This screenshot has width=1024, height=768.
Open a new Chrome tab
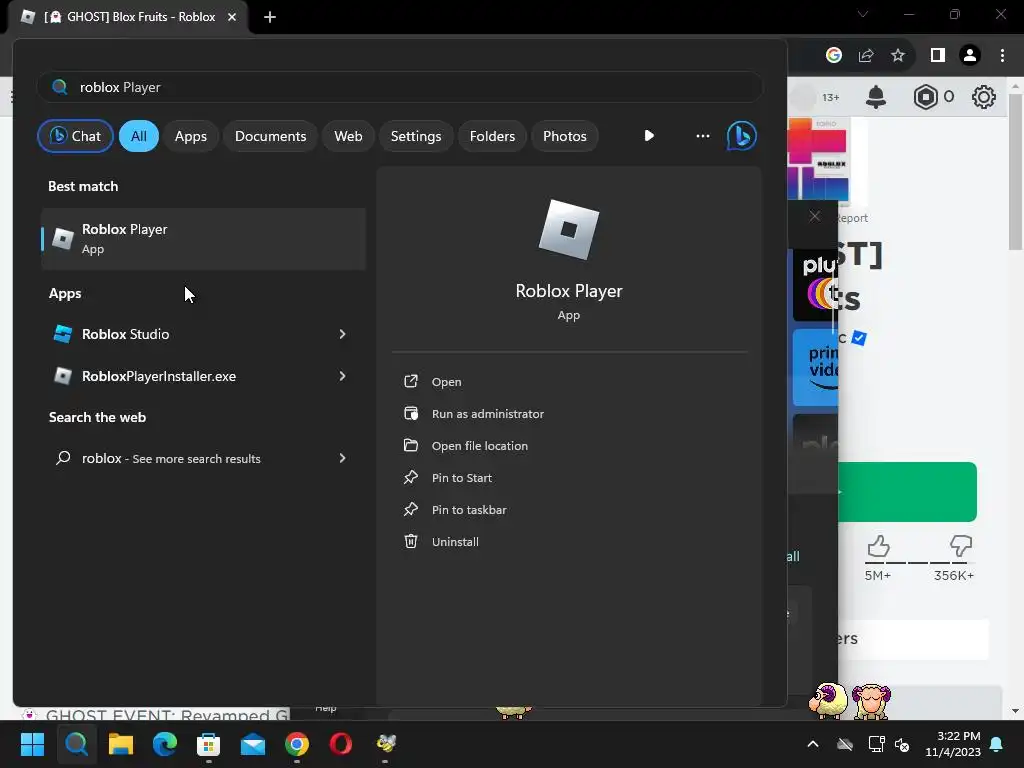(270, 17)
